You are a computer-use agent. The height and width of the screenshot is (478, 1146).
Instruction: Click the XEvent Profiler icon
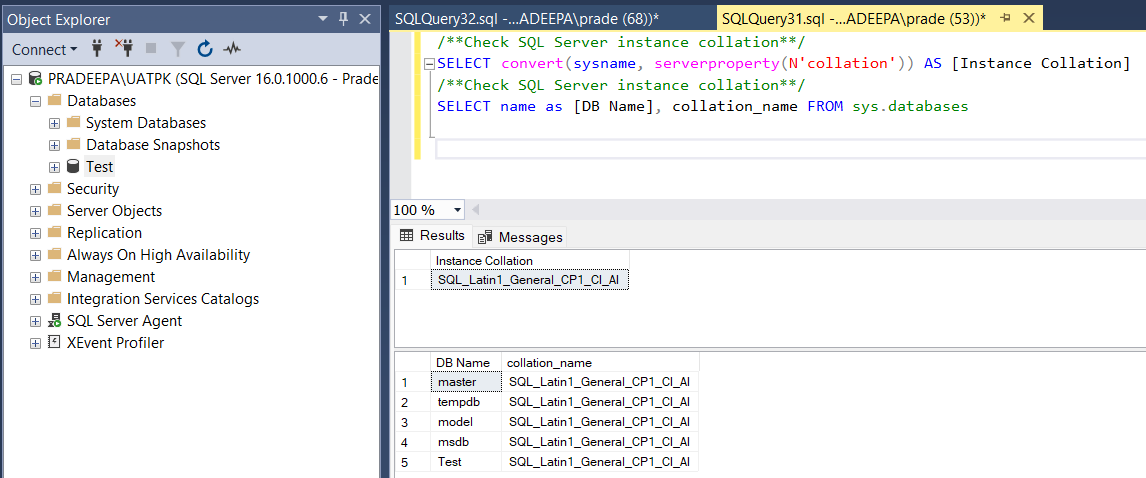point(54,342)
